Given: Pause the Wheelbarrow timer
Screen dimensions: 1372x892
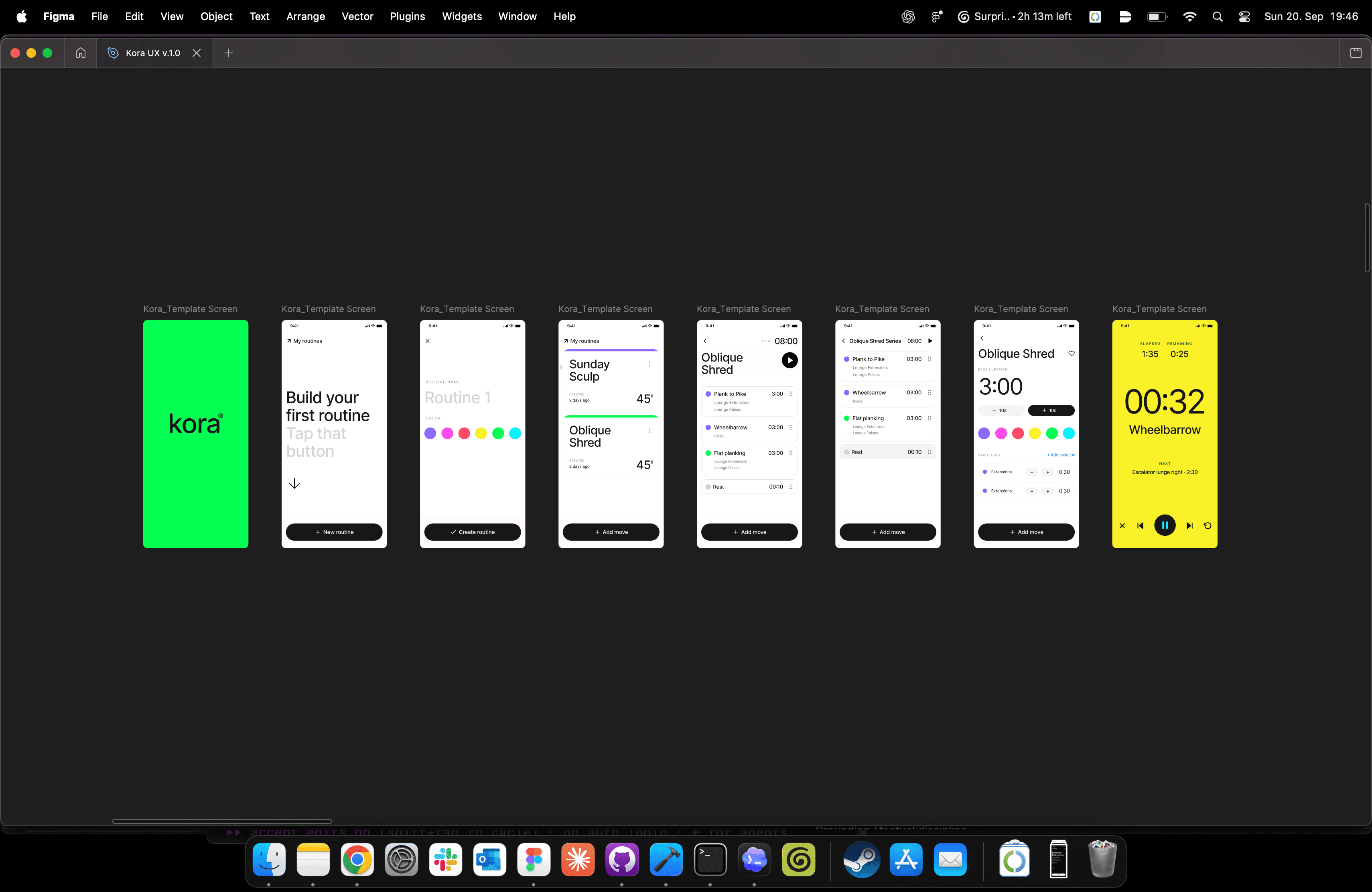Looking at the screenshot, I should [x=1165, y=525].
